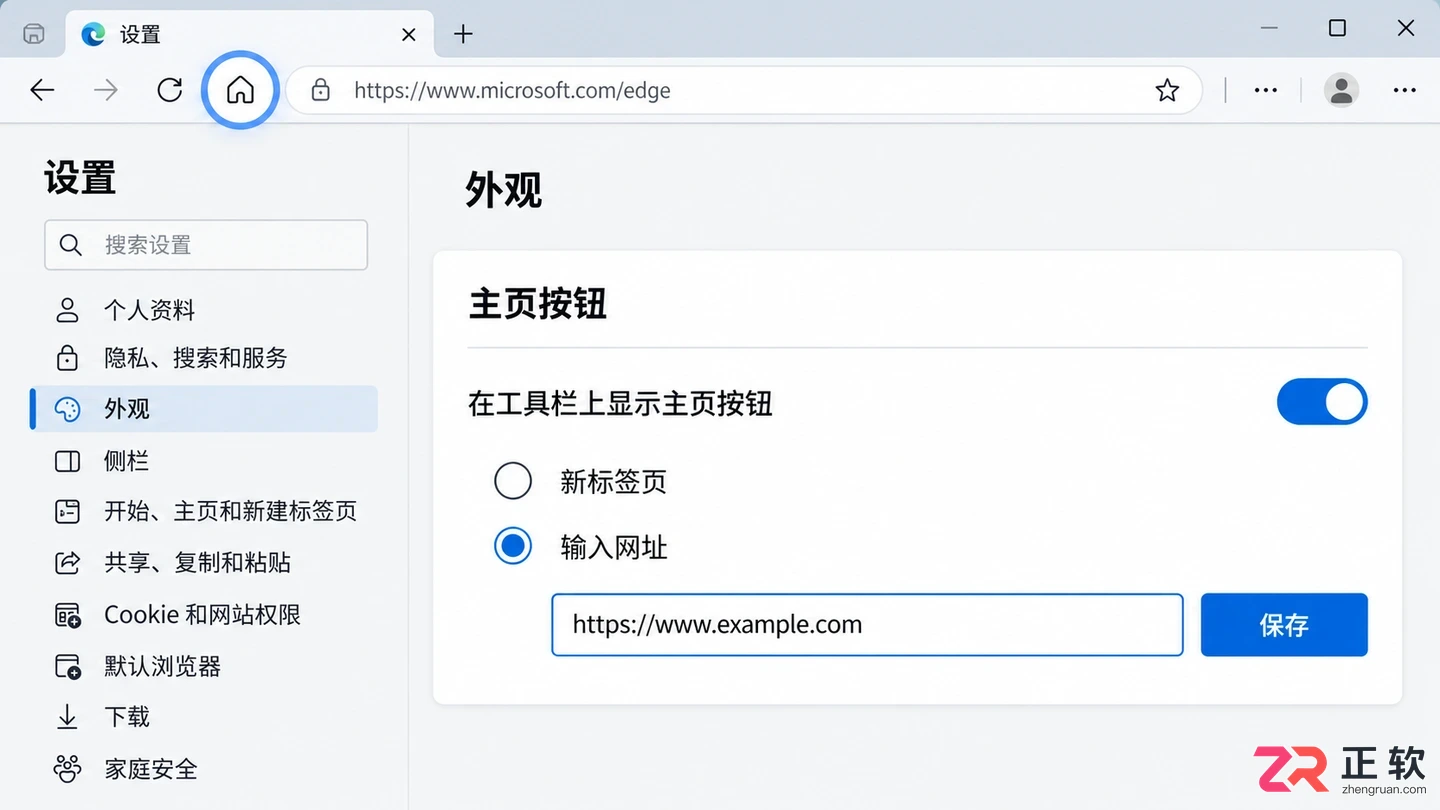Close the 设置 tab
Screen dimensions: 1440x810
(409, 34)
